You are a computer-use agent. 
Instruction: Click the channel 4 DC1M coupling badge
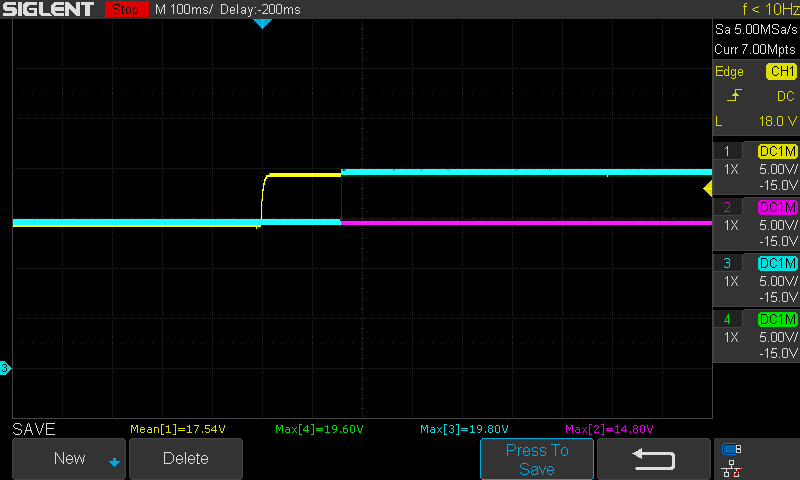[x=777, y=320]
